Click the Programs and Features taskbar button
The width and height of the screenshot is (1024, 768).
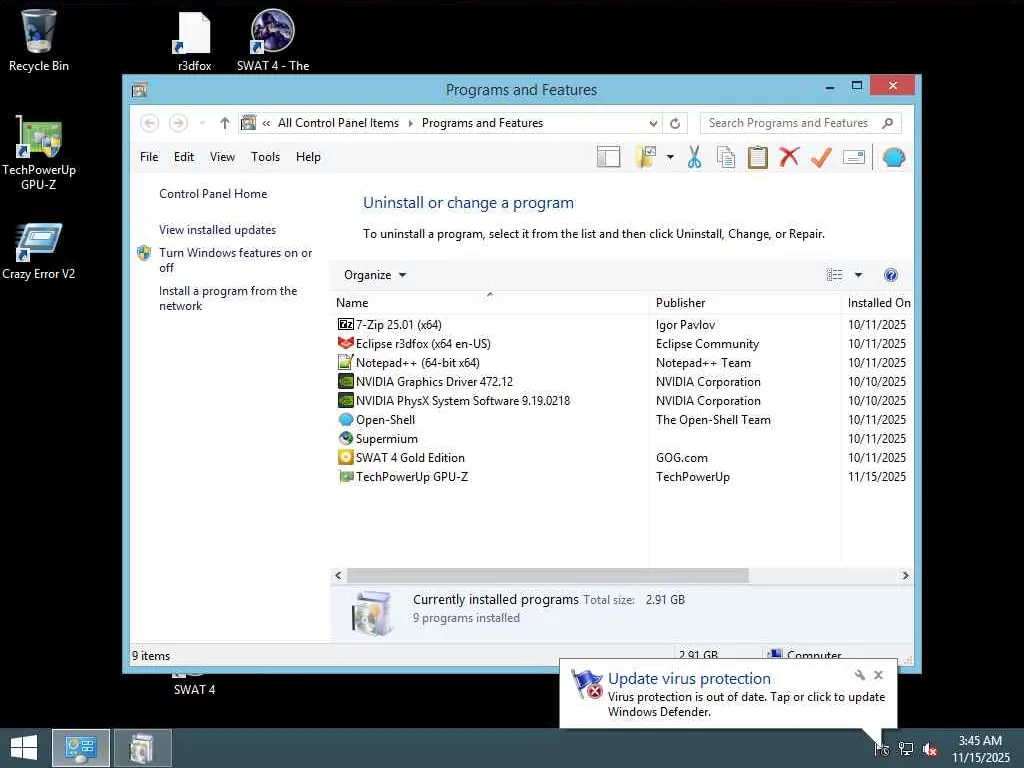[143, 748]
